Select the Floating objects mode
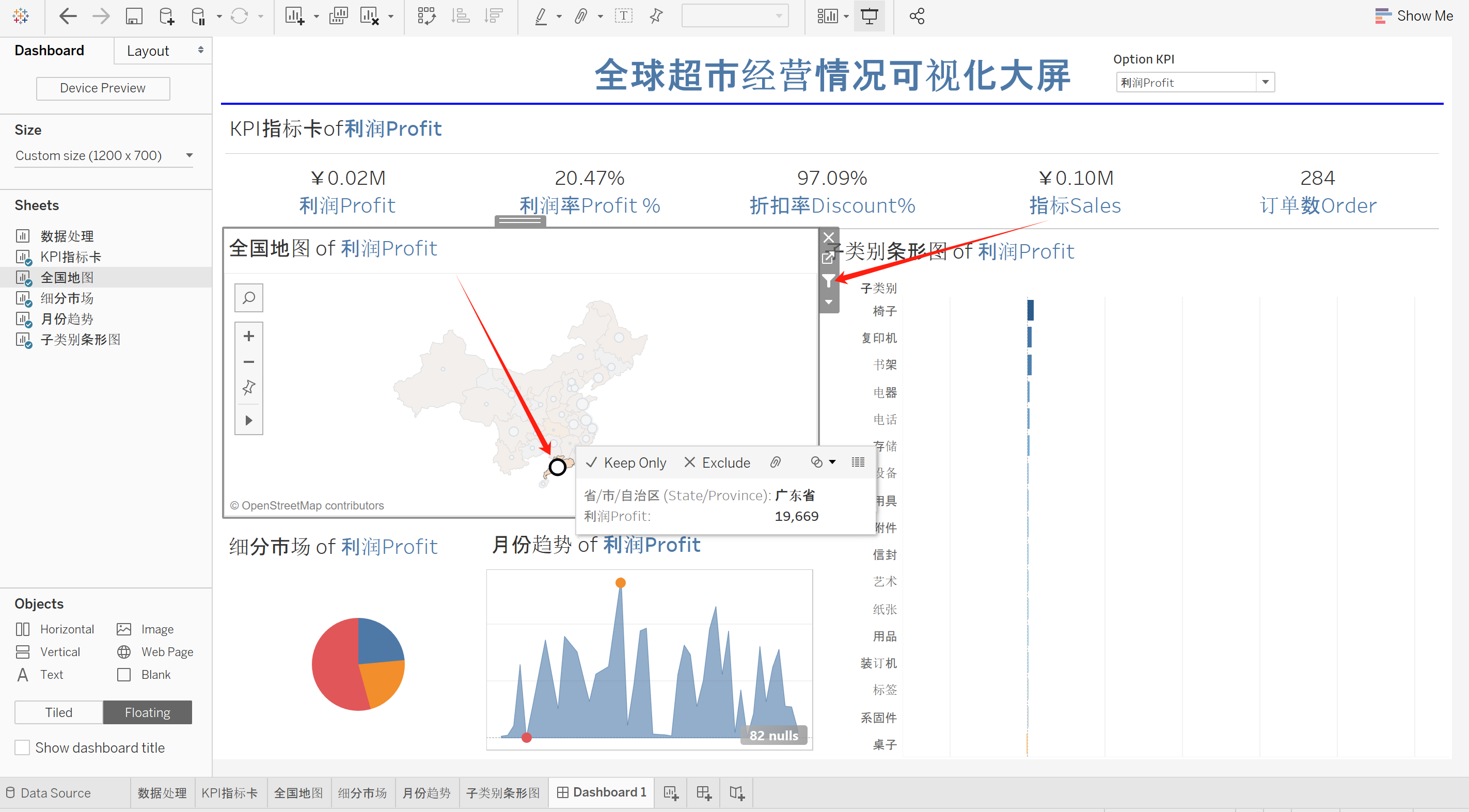1469x812 pixels. [x=147, y=712]
